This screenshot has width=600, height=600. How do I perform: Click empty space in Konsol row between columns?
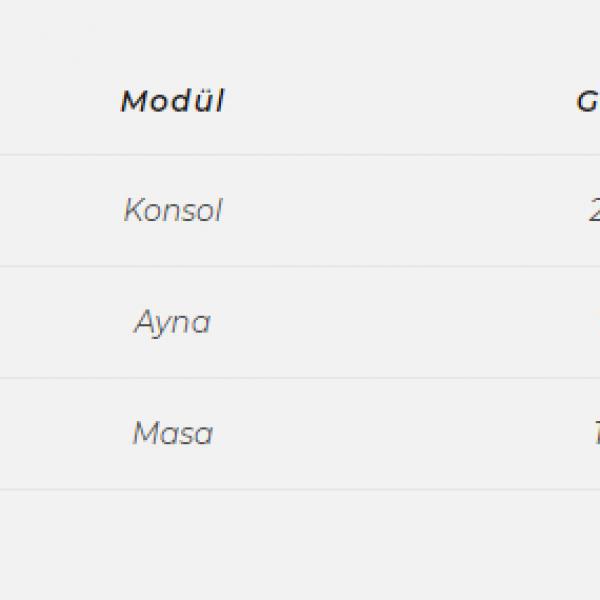(402, 210)
